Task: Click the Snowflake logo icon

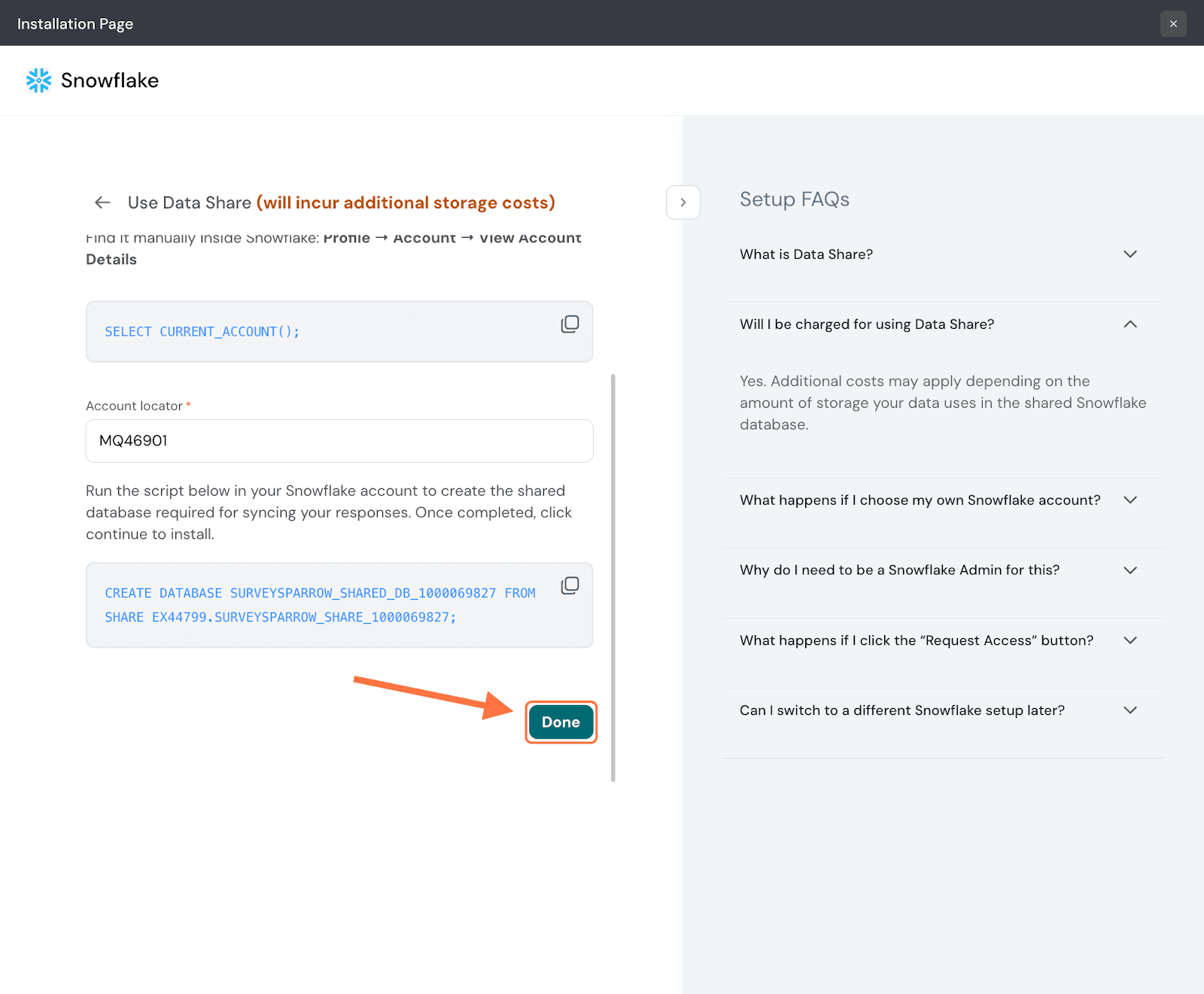Action: pos(38,81)
